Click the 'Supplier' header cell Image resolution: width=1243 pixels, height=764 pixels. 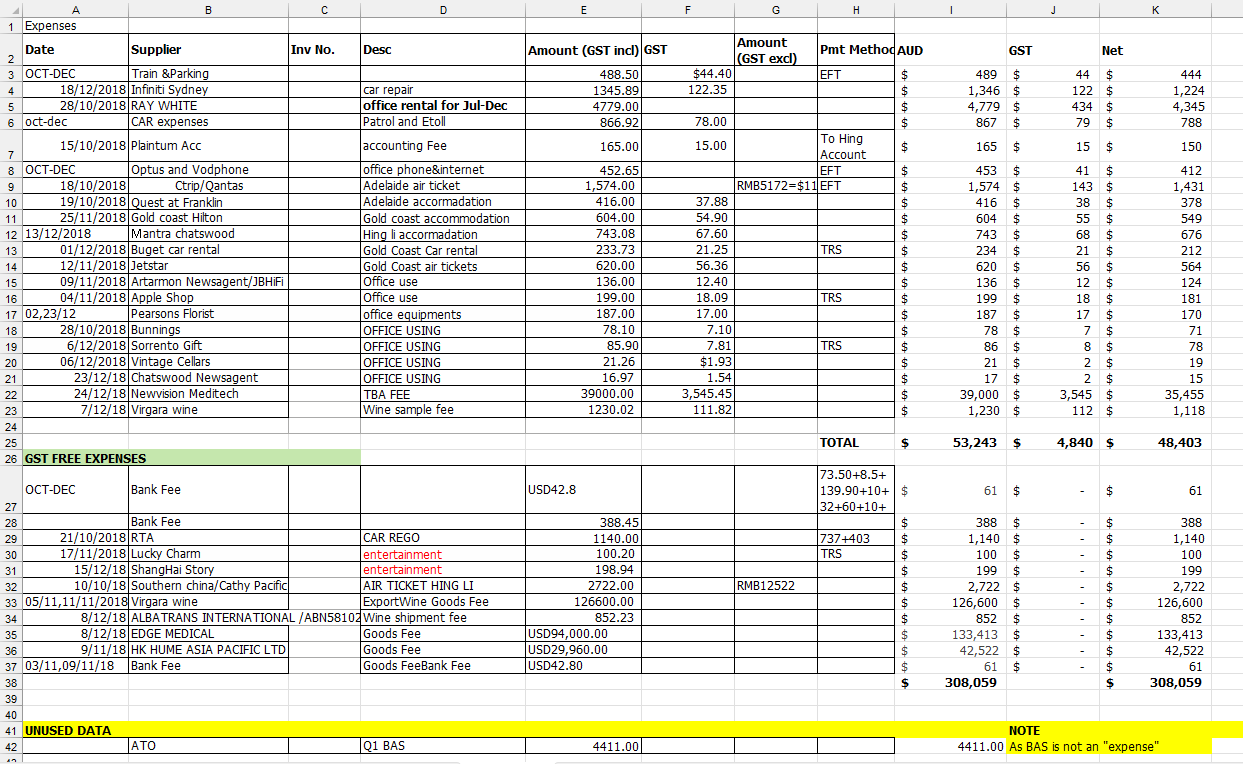click(208, 50)
